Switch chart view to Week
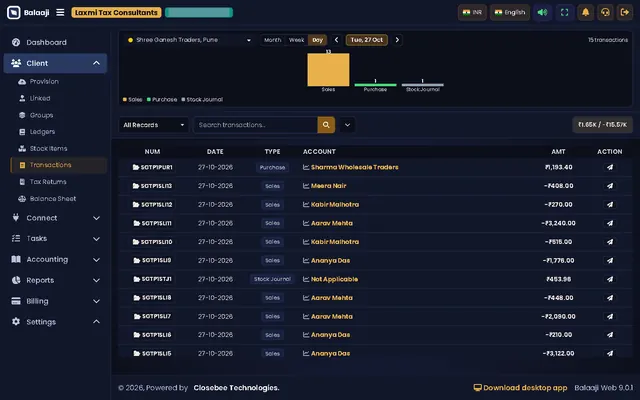Image resolution: width=640 pixels, height=400 pixels. coord(296,40)
